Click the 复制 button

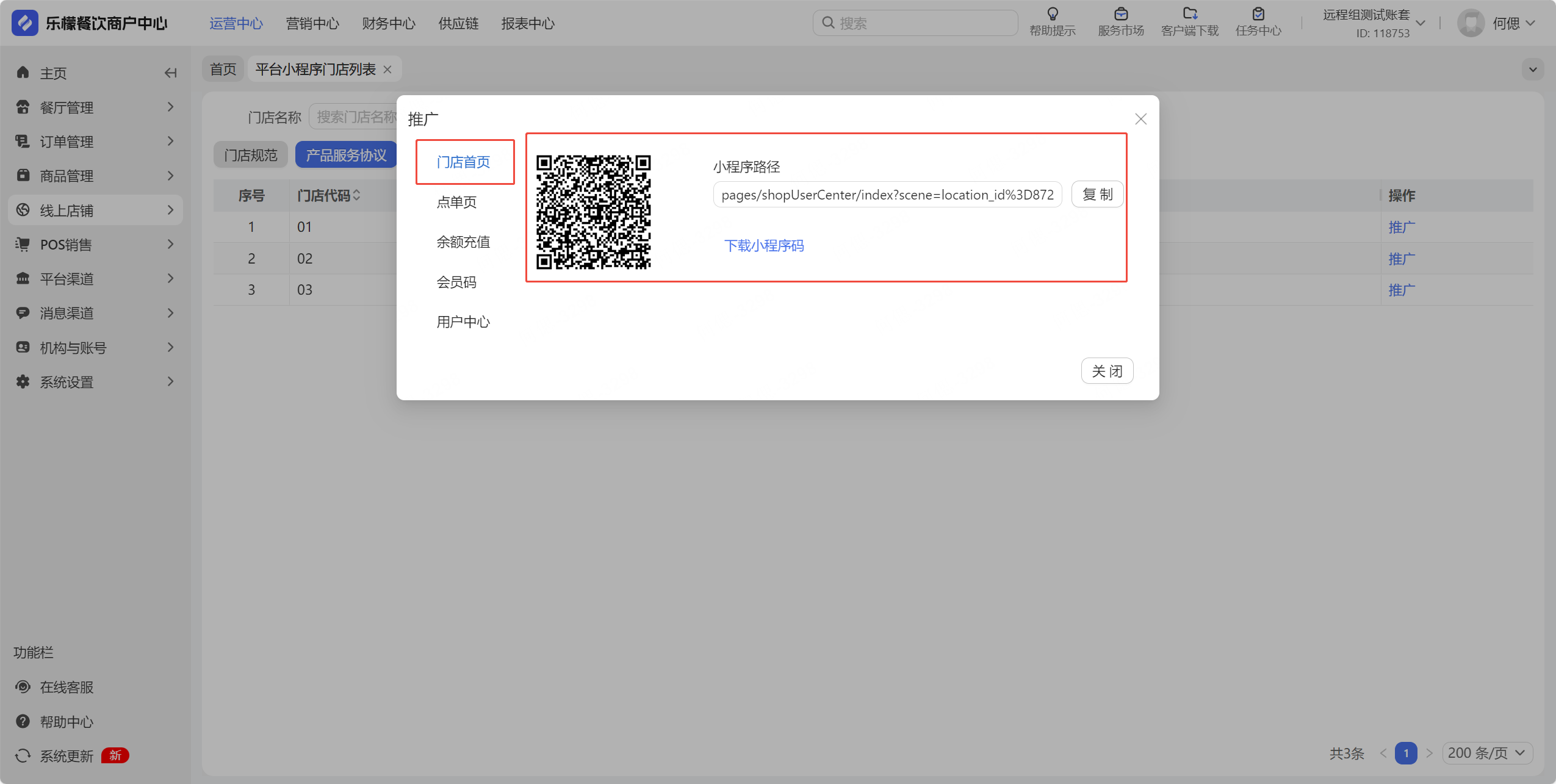coord(1098,195)
